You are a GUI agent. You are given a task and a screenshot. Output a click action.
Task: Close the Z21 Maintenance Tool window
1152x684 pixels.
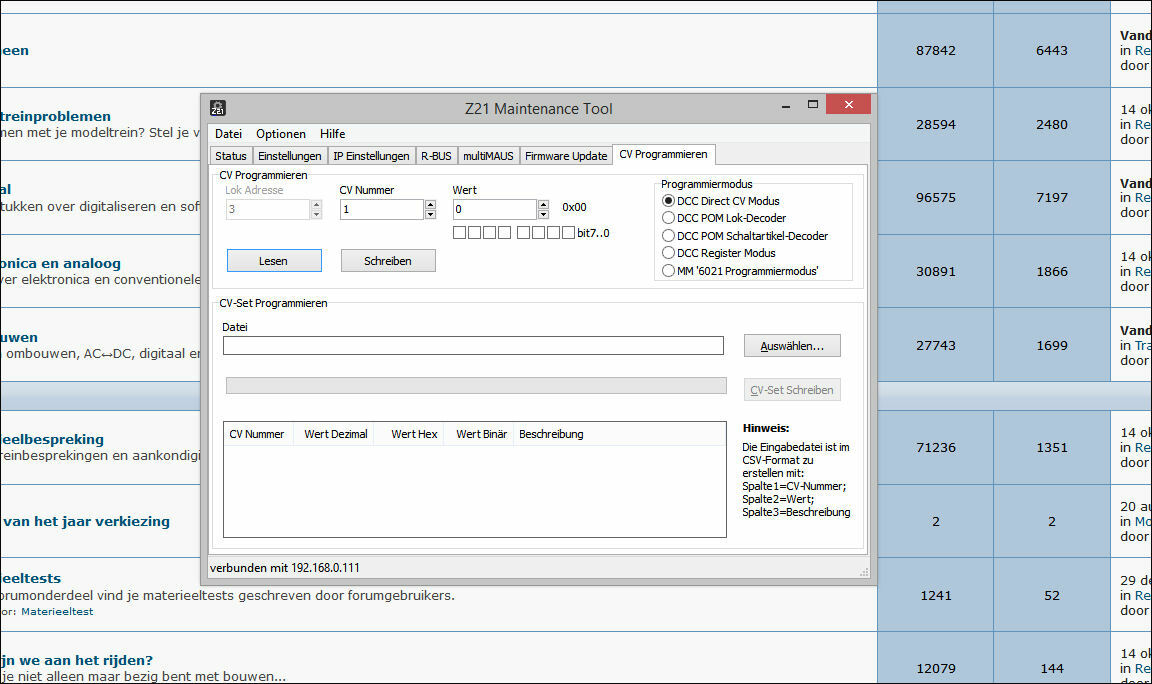(x=849, y=104)
